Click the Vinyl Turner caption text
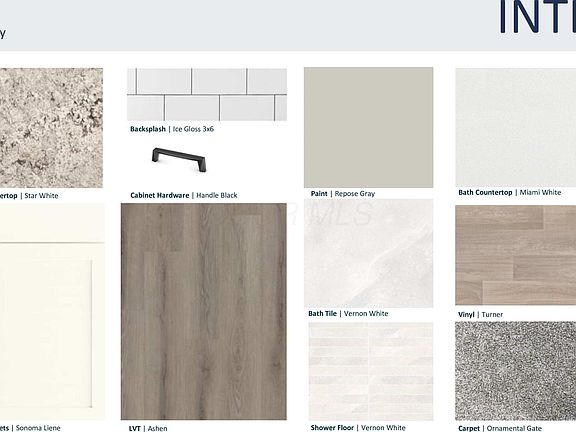Viewport: 576px width, 432px height. click(x=480, y=315)
